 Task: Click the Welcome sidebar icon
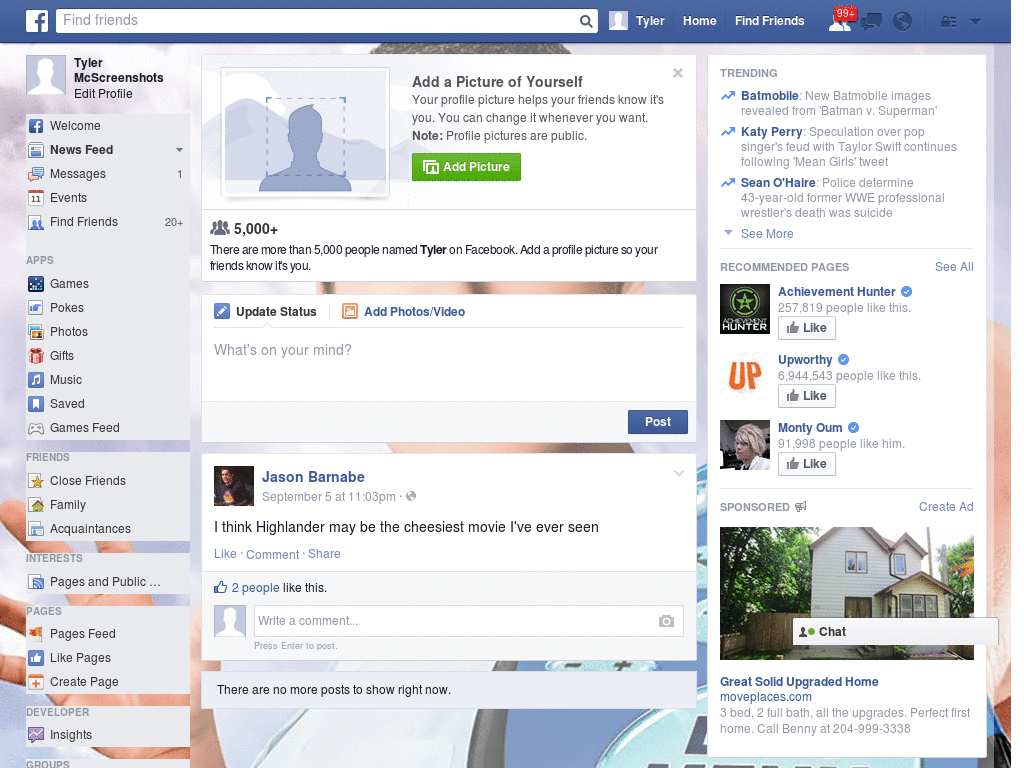(x=36, y=126)
